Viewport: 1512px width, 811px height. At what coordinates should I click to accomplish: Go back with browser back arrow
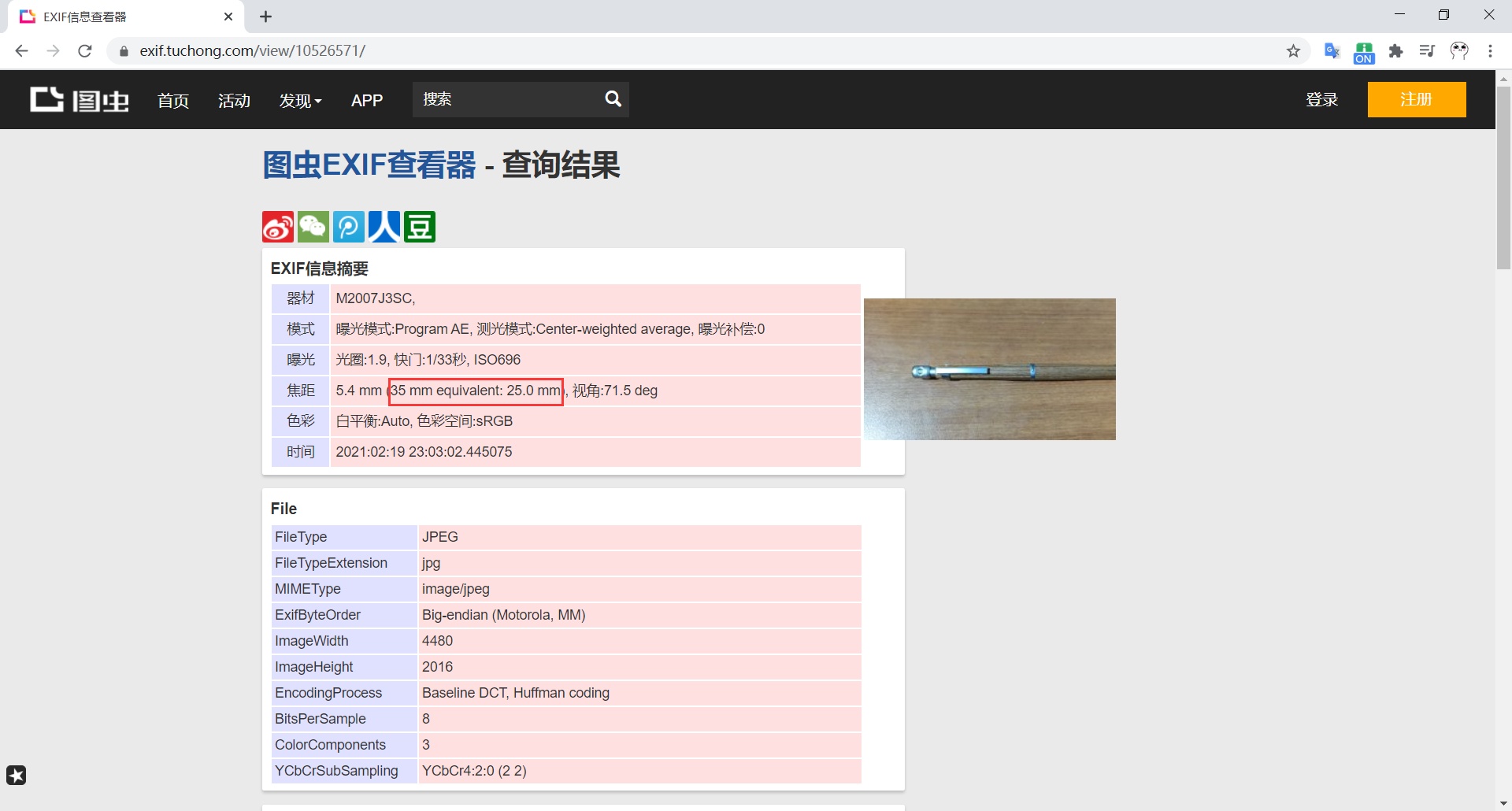click(x=22, y=50)
